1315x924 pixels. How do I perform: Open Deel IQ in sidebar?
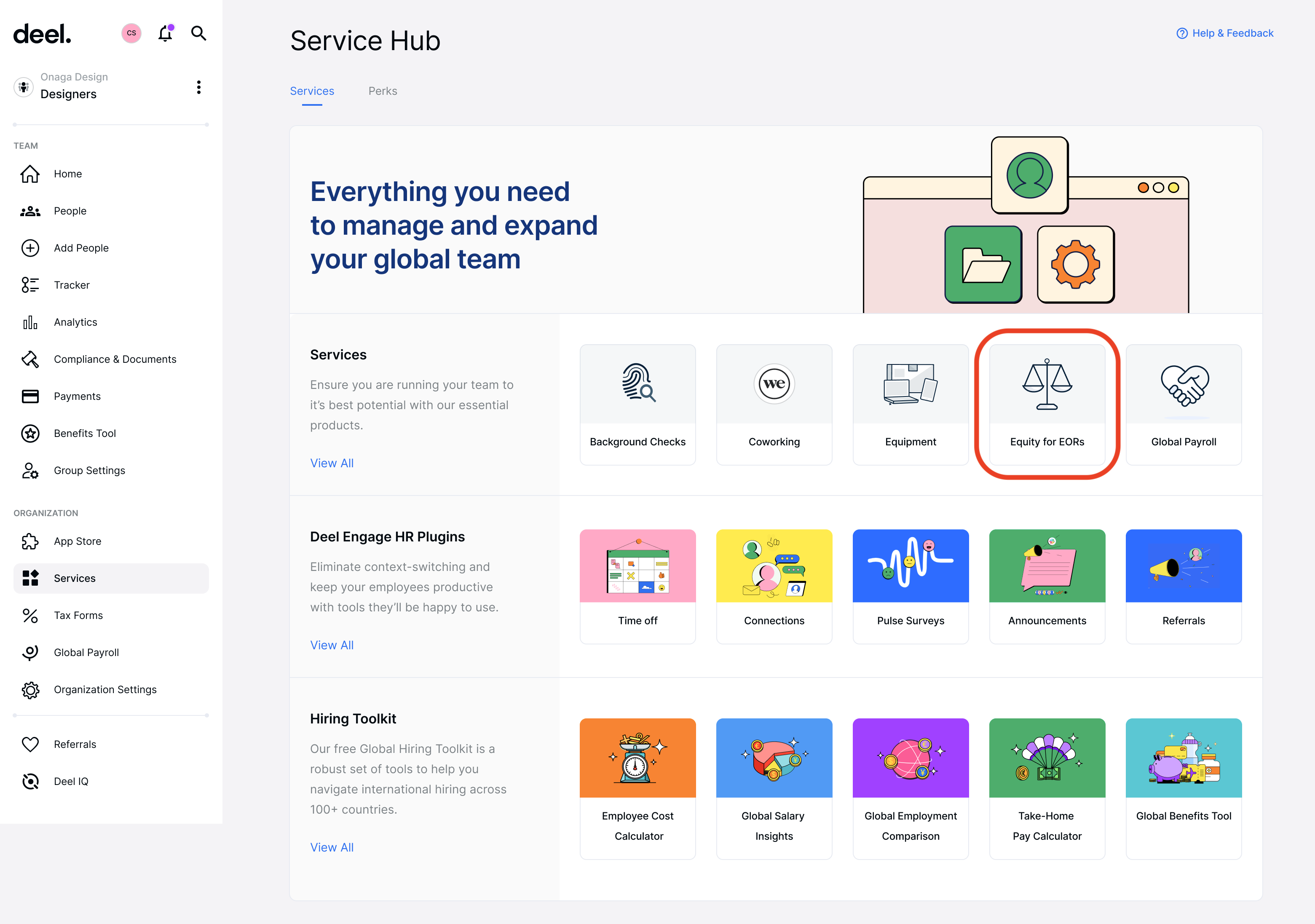tap(70, 781)
